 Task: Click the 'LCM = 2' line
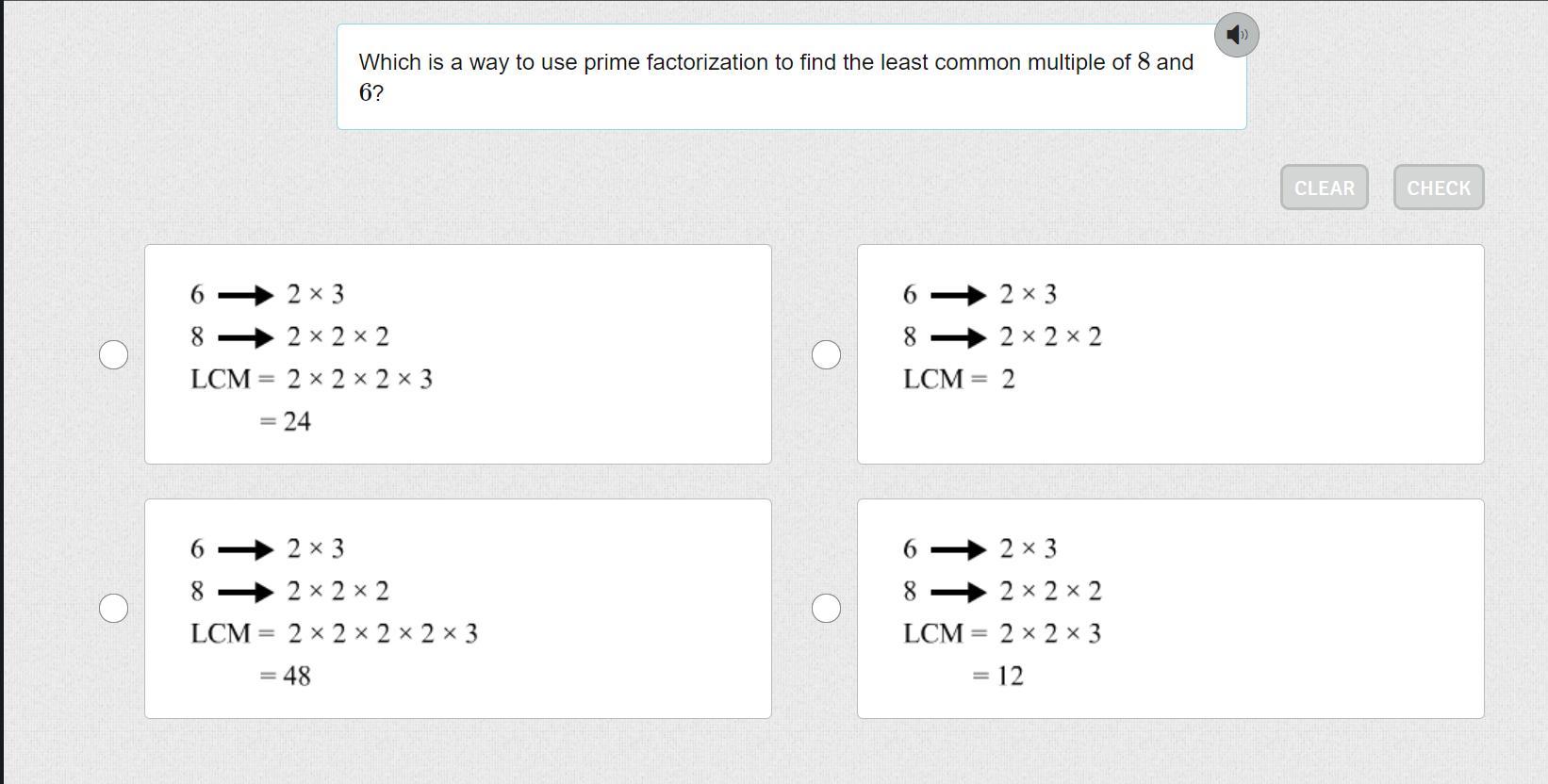pyautogui.click(x=959, y=379)
